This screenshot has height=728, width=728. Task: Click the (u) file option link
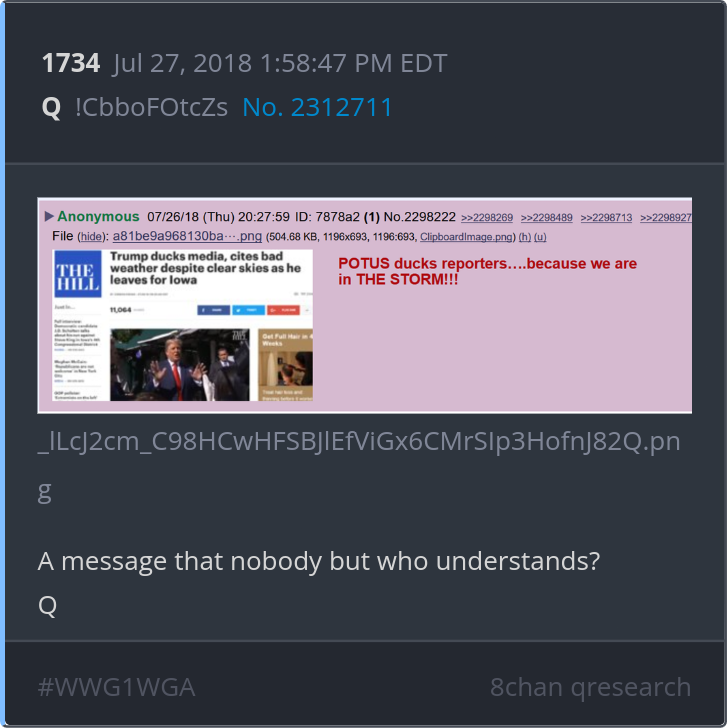(x=540, y=237)
